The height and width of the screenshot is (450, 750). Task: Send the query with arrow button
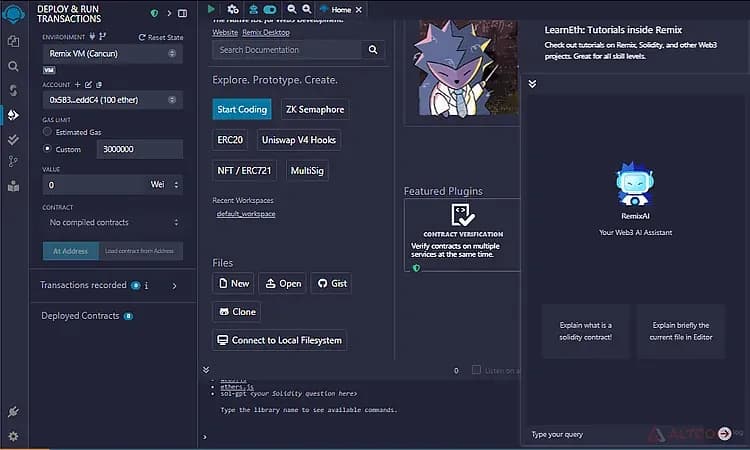tap(724, 433)
